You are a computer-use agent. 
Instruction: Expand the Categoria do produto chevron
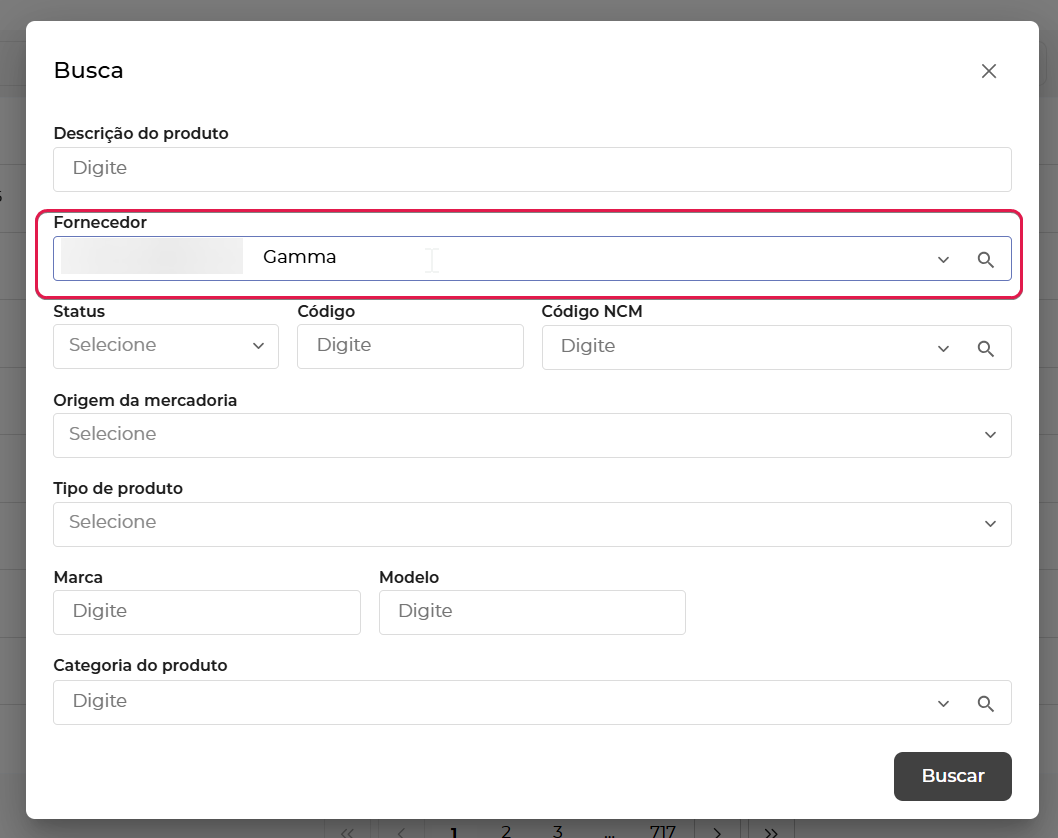[x=942, y=704]
